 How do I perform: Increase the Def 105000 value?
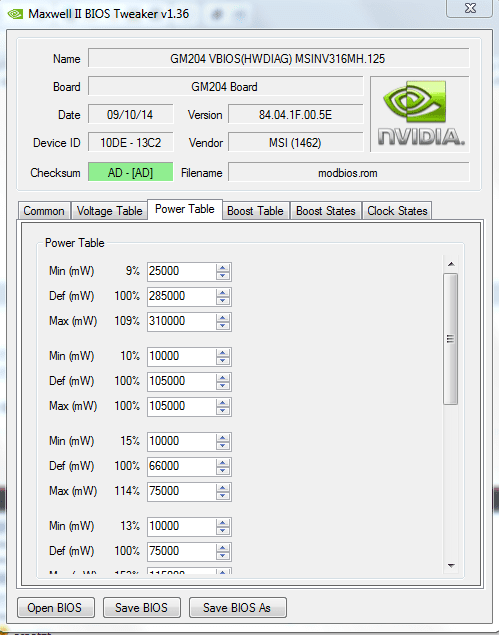click(x=223, y=377)
